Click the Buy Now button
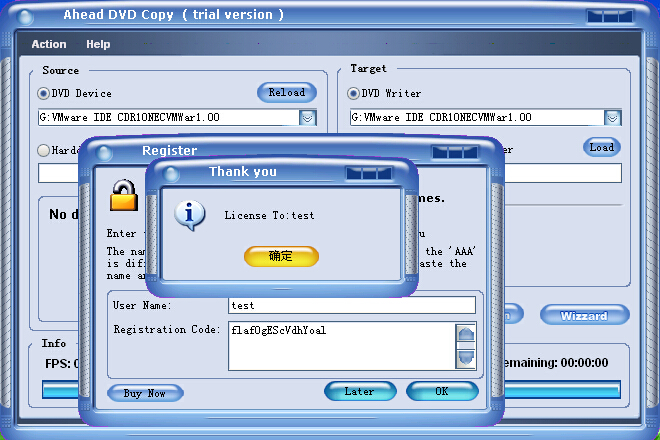This screenshot has width=660, height=440. 145,393
